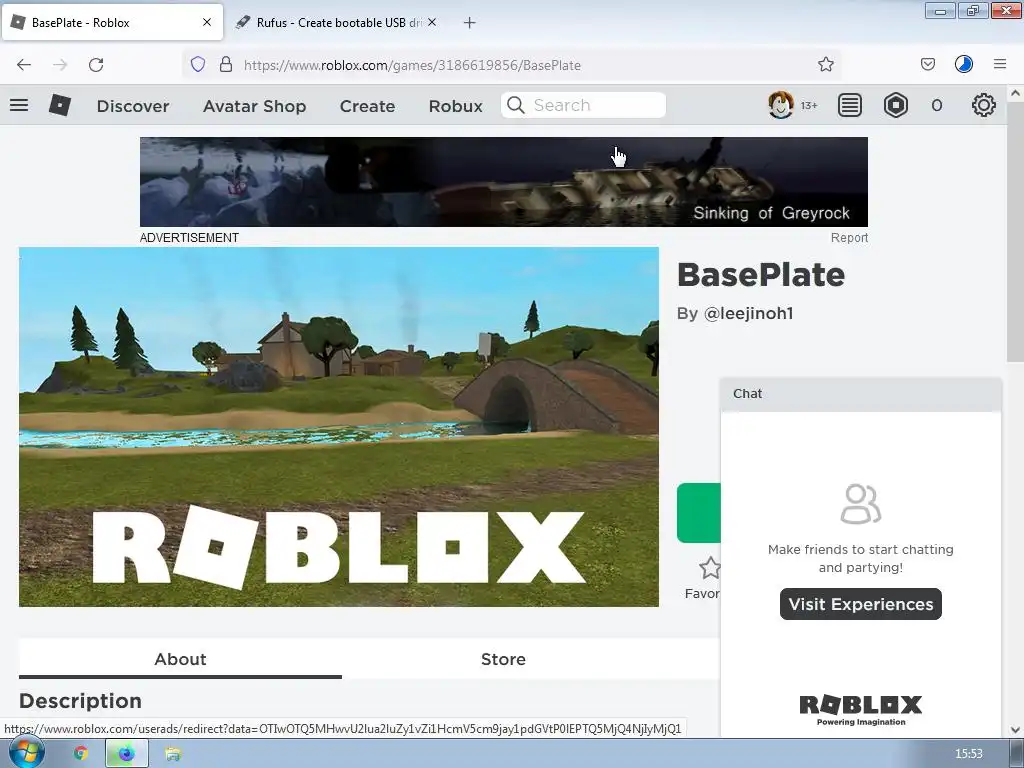Viewport: 1024px width, 768px height.
Task: Open the user avatar profile icon
Action: pyautogui.click(x=780, y=105)
